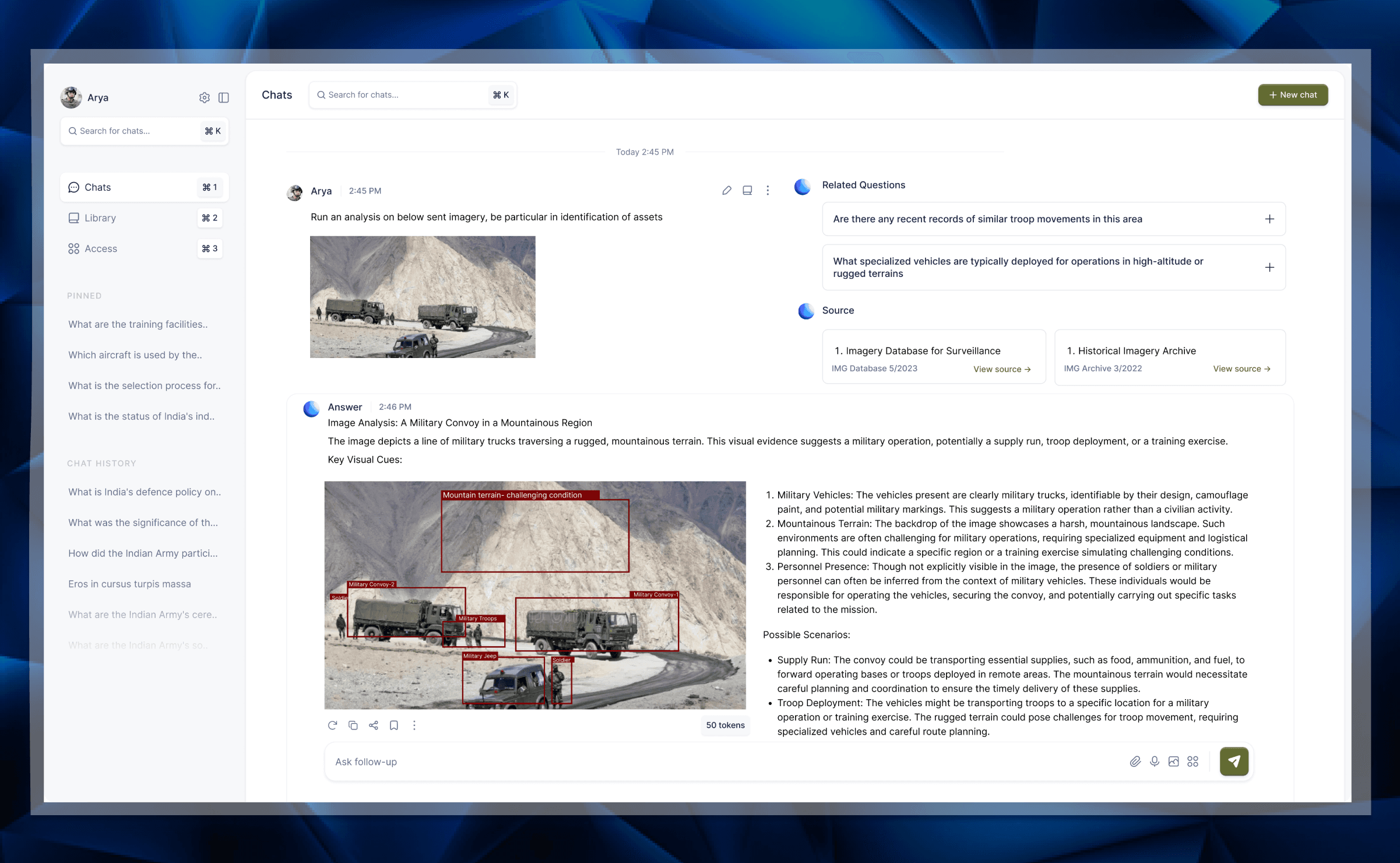The height and width of the screenshot is (863, 1400).
Task: Click the edit pencil on Arya's message
Action: (x=726, y=191)
